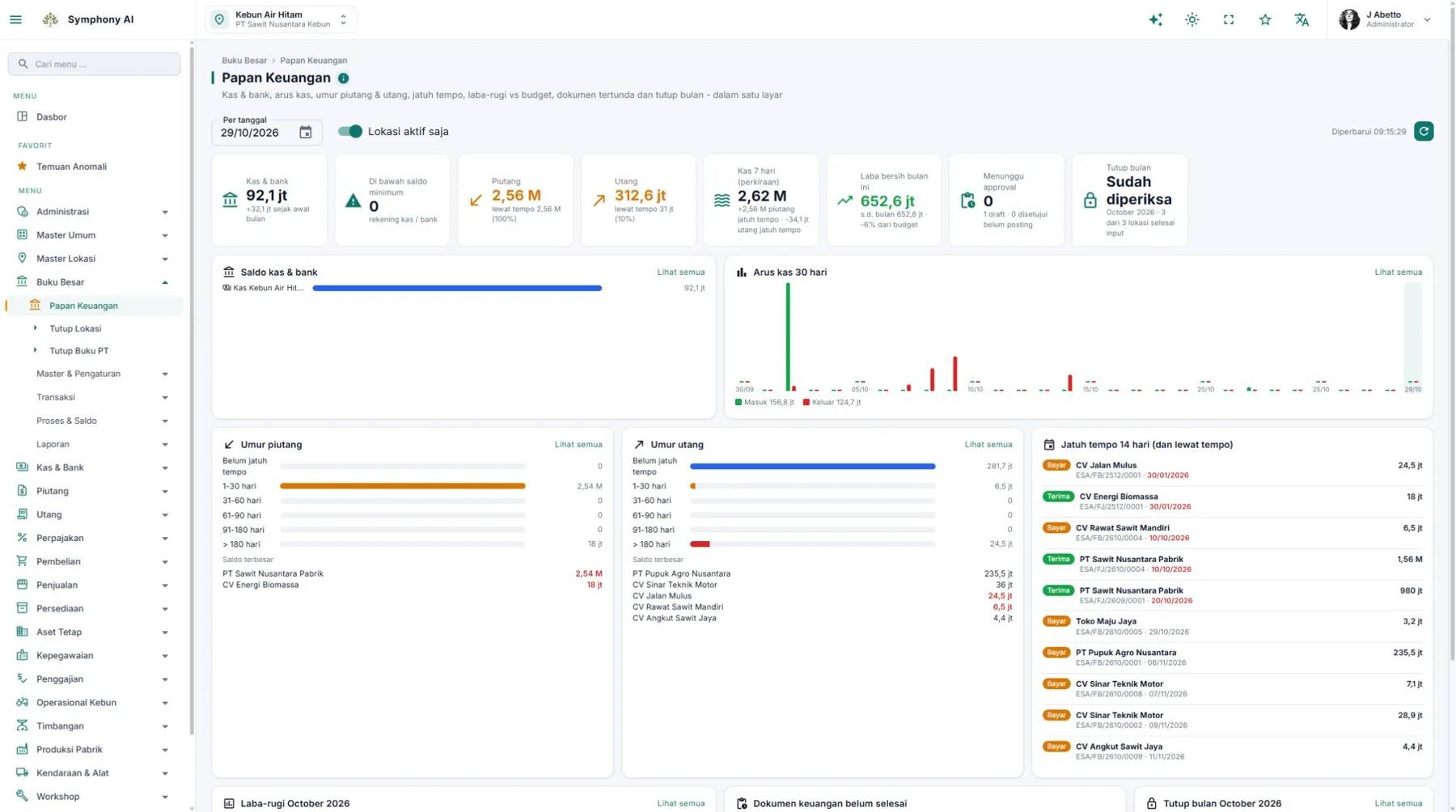Screen dimensions: 1456x812
Task: Click the lock icon on Tutup bulan card
Action: click(1090, 200)
